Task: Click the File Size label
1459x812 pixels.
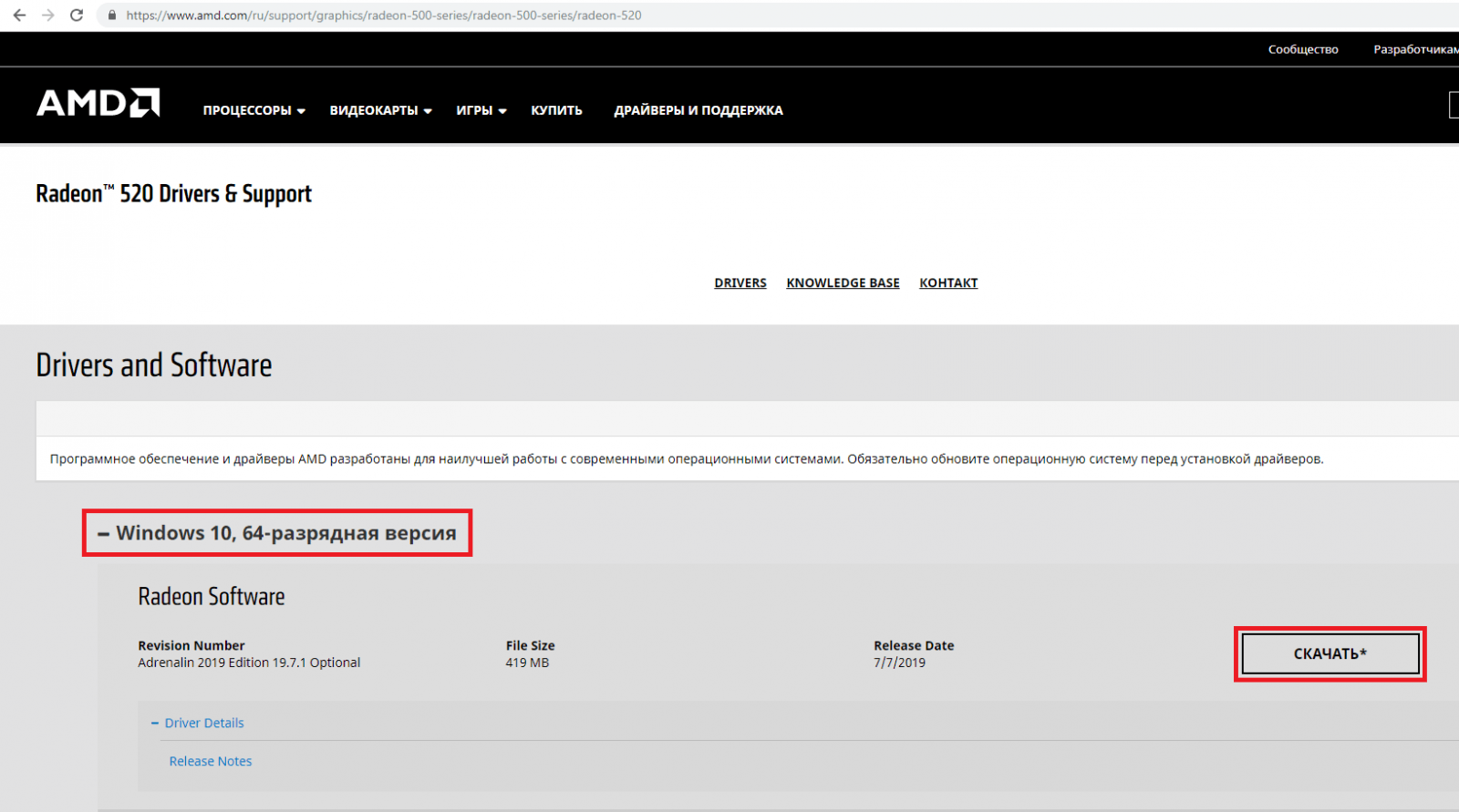Action: click(530, 645)
